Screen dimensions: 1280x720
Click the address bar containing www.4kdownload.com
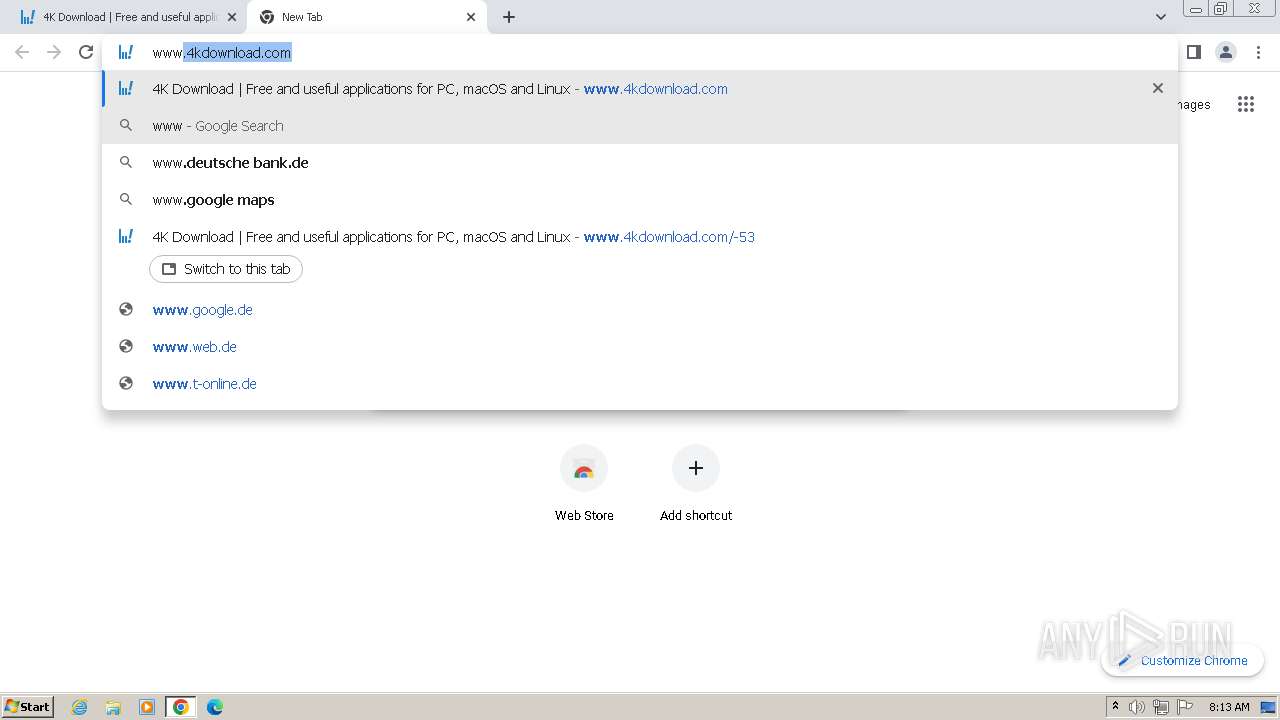[x=640, y=52]
